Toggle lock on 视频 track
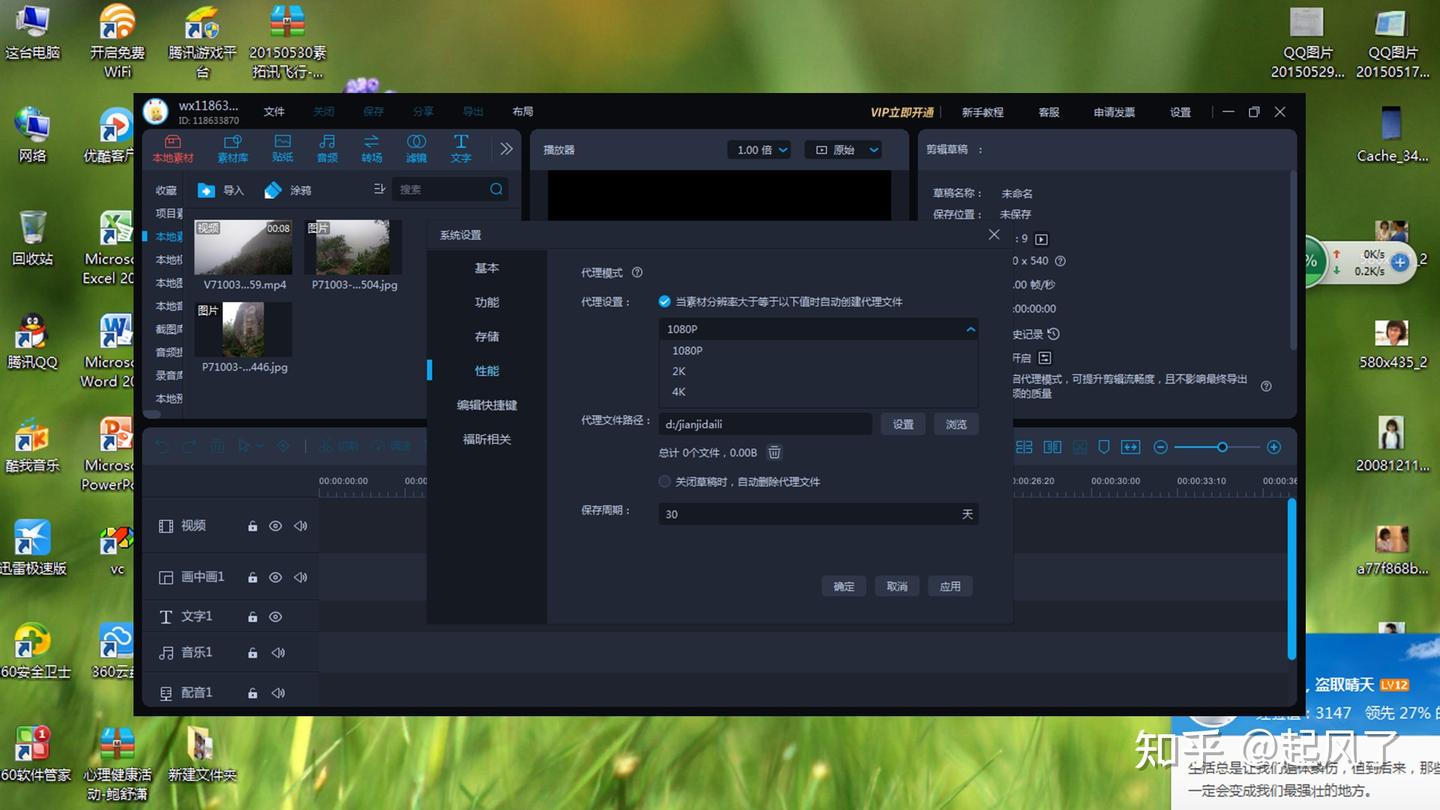The height and width of the screenshot is (810, 1440). pyautogui.click(x=252, y=526)
